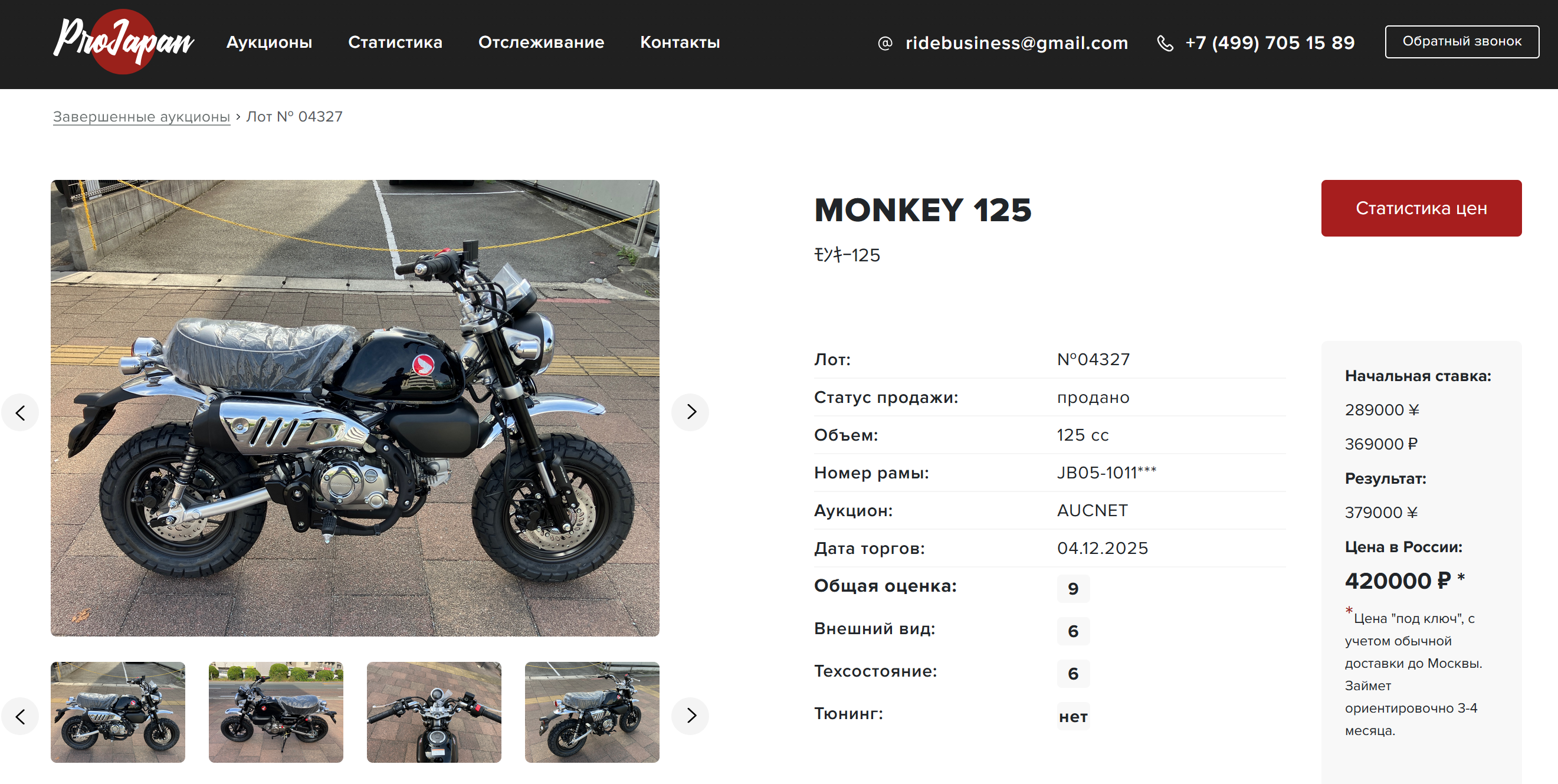1558x784 pixels.
Task: Click the email at-sign icon
Action: pyautogui.click(x=885, y=43)
